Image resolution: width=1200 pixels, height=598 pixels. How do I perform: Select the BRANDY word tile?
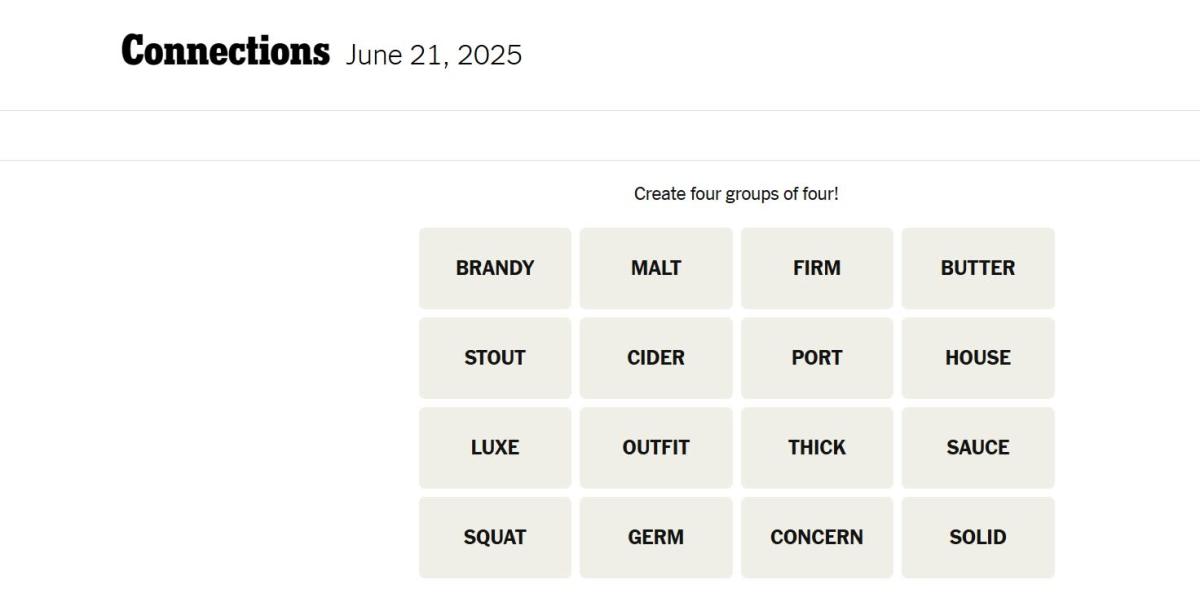(495, 268)
